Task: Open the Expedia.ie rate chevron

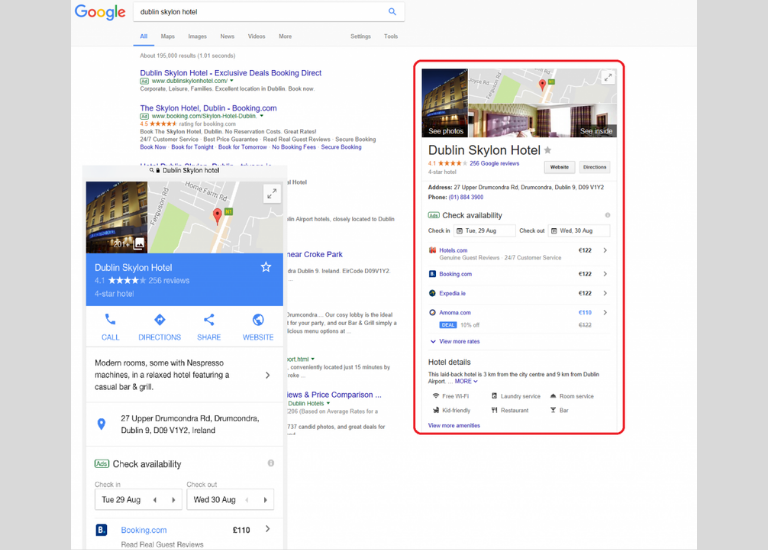Action: 605,293
